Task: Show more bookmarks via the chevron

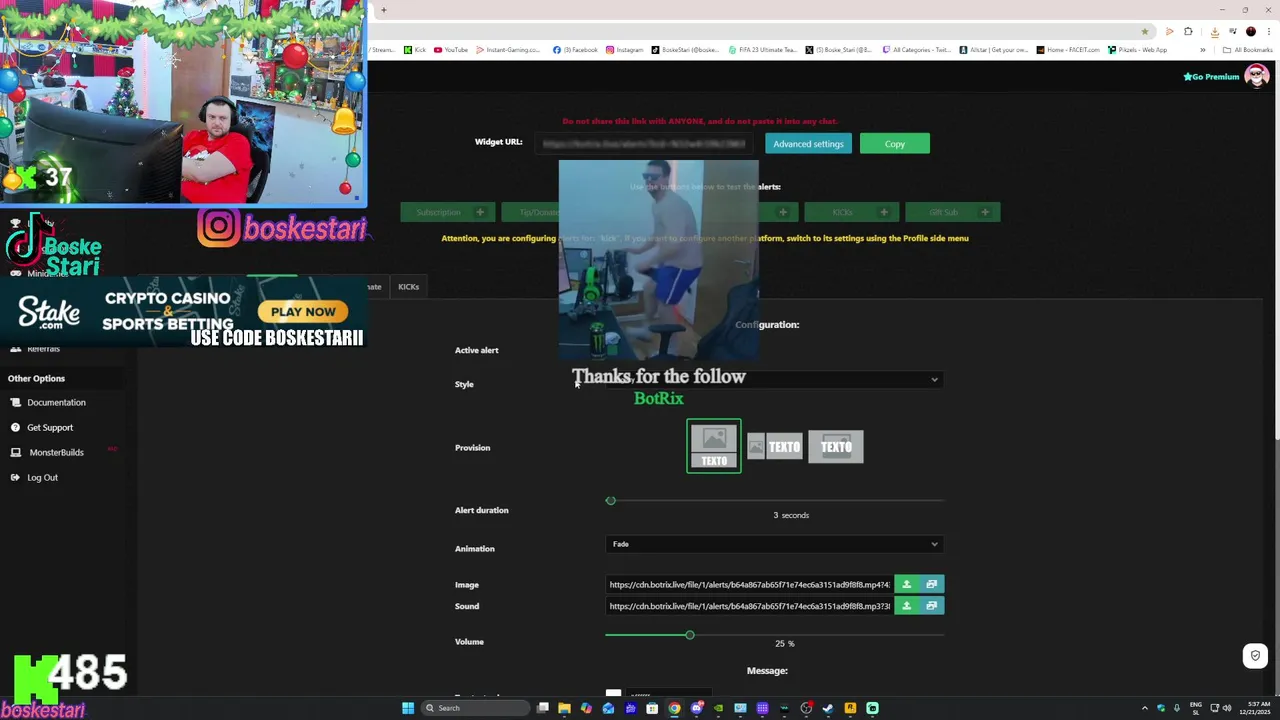Action: tap(1202, 50)
